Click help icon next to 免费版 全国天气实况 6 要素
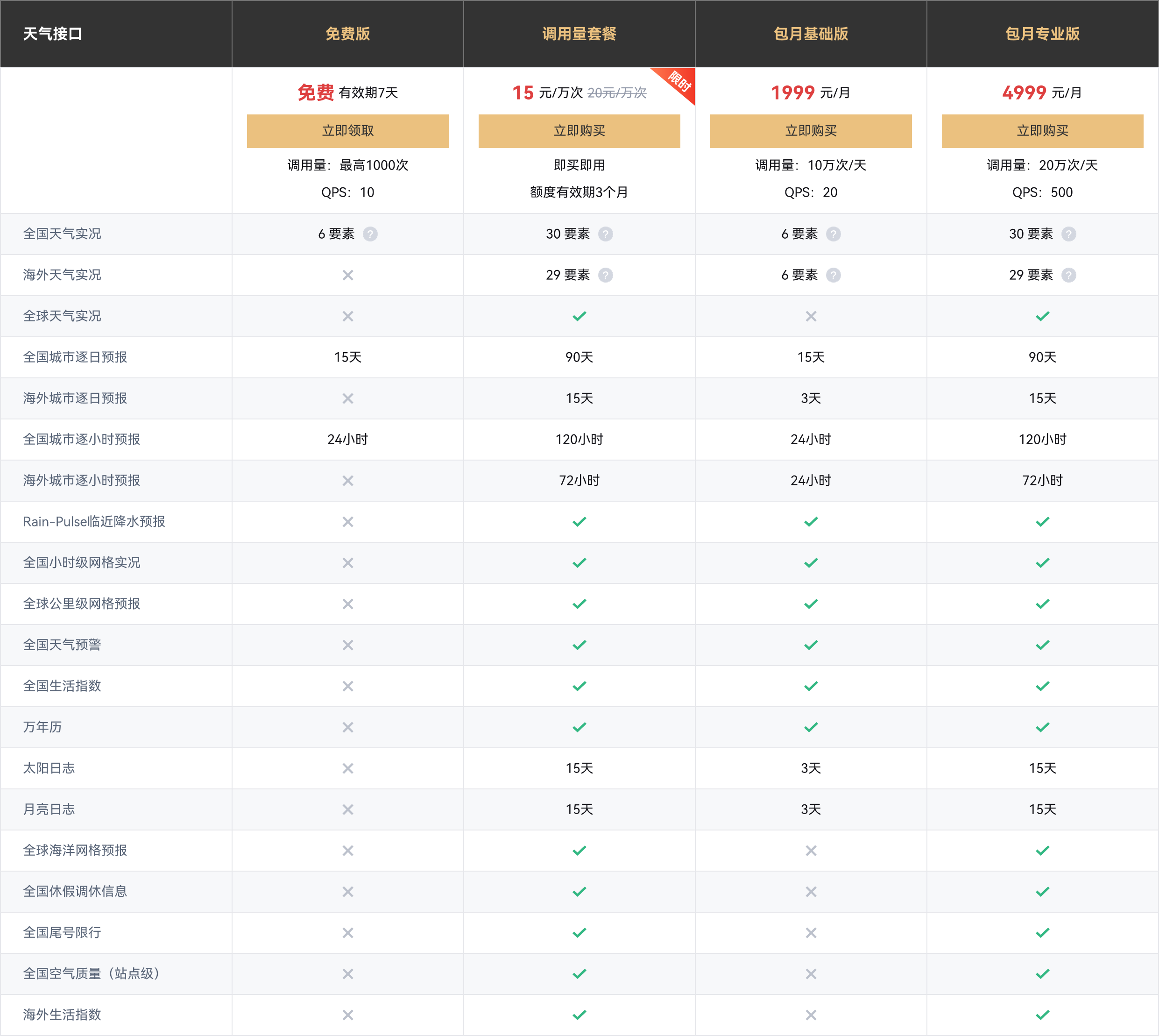Screen dimensions: 1159x1036 (x=370, y=234)
